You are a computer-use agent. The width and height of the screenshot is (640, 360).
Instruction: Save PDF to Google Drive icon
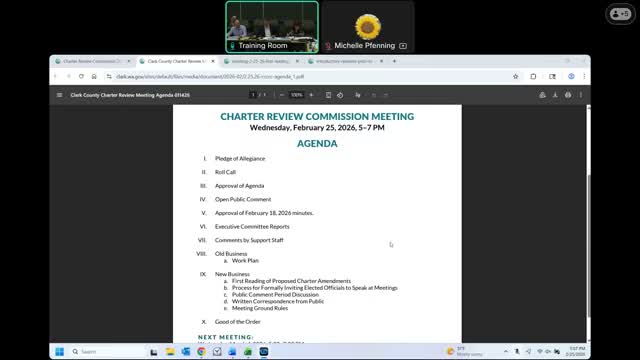pos(542,95)
